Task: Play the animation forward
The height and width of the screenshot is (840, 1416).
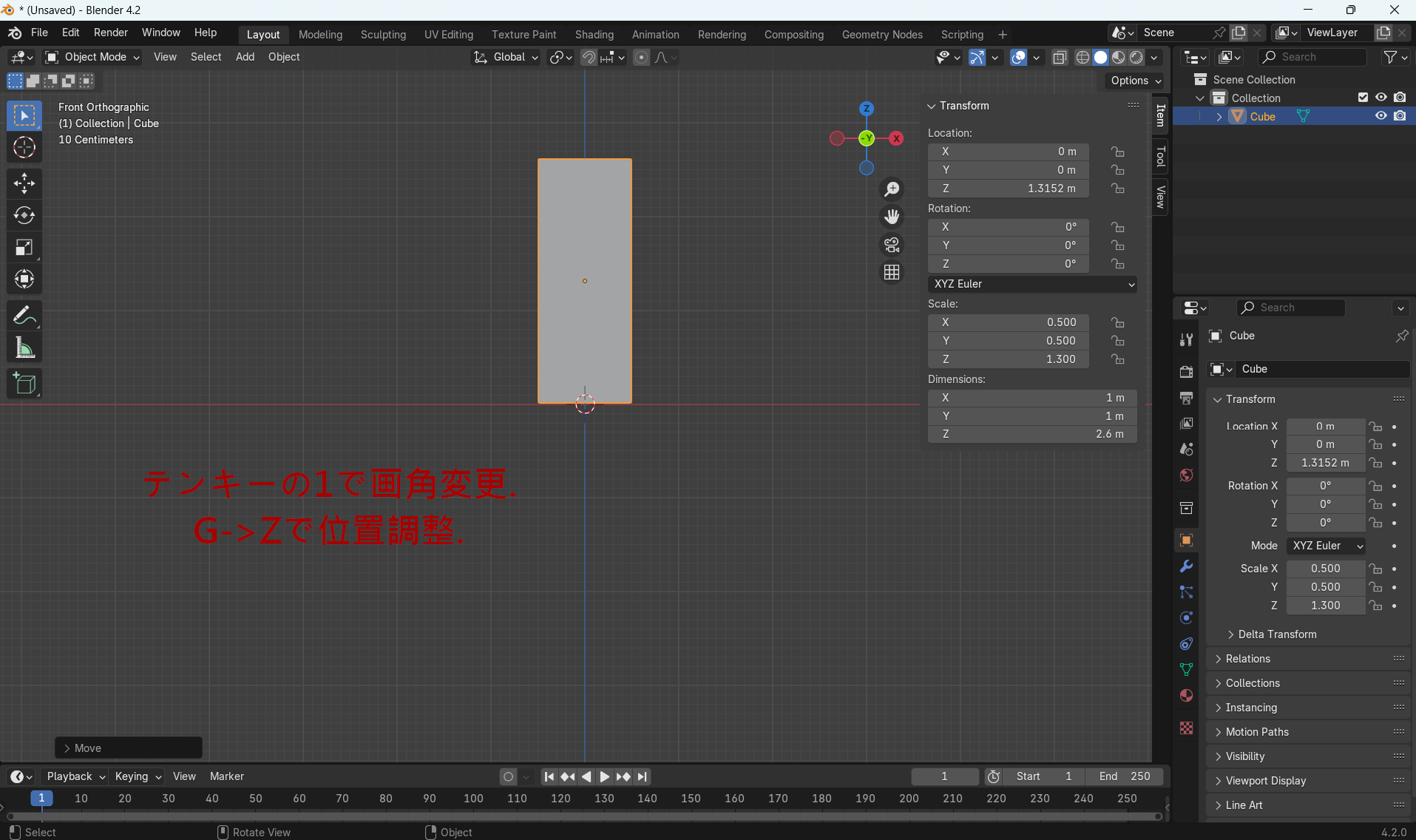Action: tap(605, 776)
